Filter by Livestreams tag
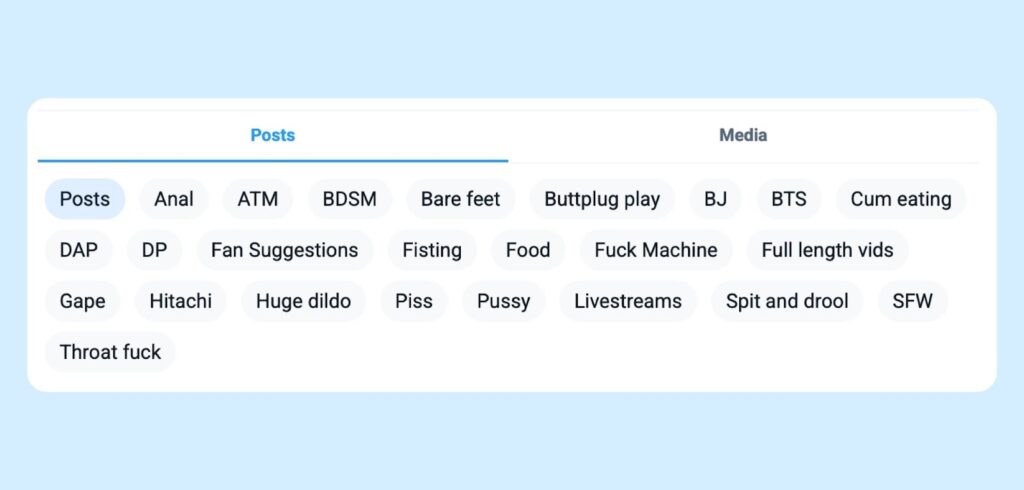This screenshot has width=1024, height=490. (628, 301)
